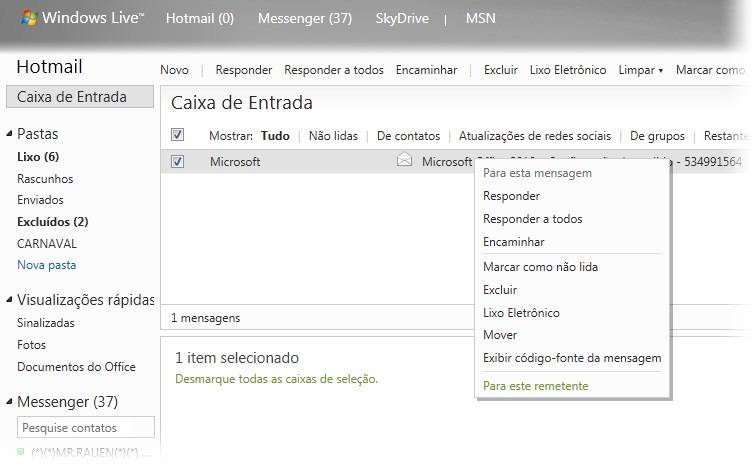
Task: Click Novo to compose a message
Action: pyautogui.click(x=174, y=70)
